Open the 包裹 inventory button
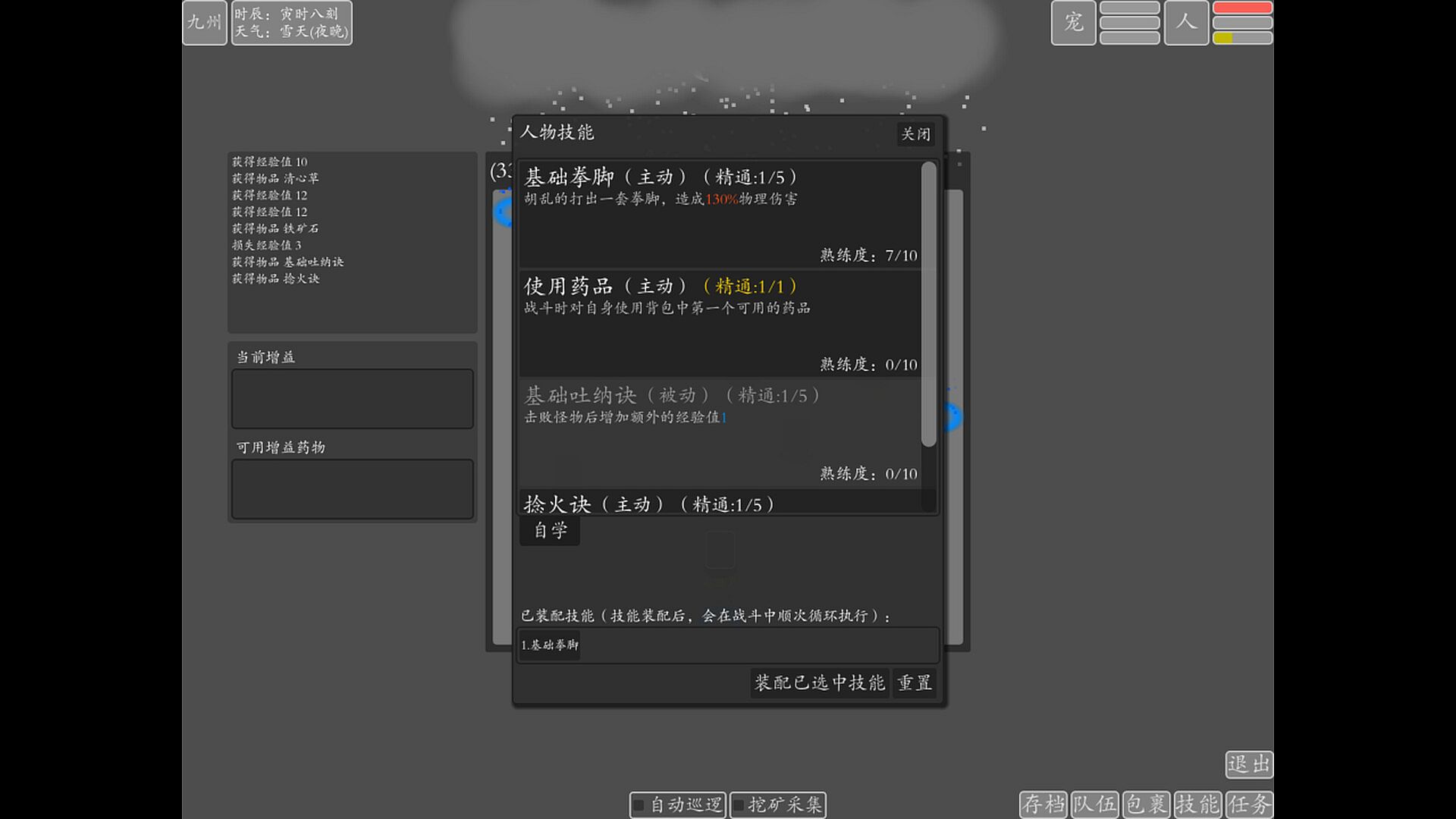This screenshot has width=1456, height=819. pos(1147,804)
